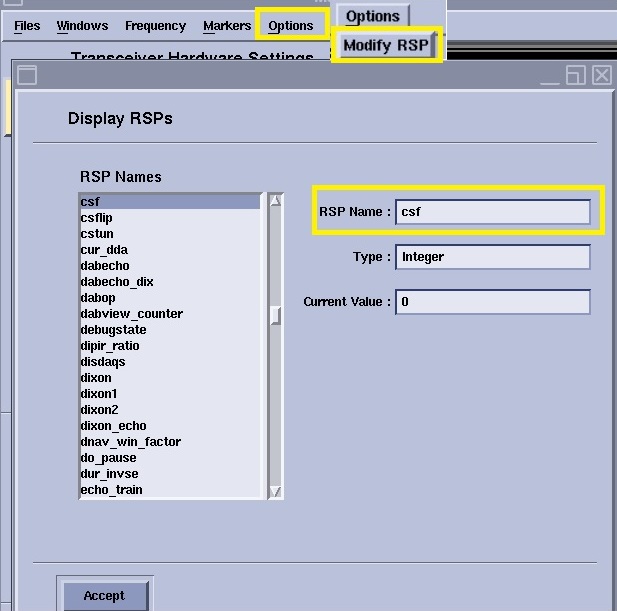Open the Frequency menu
The width and height of the screenshot is (617, 611).
[155, 25]
